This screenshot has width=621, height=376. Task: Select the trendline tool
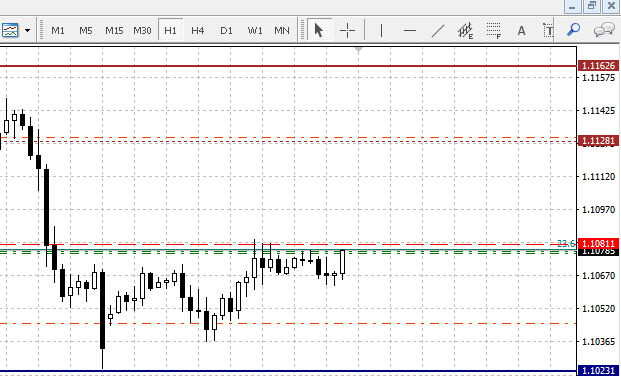(438, 30)
